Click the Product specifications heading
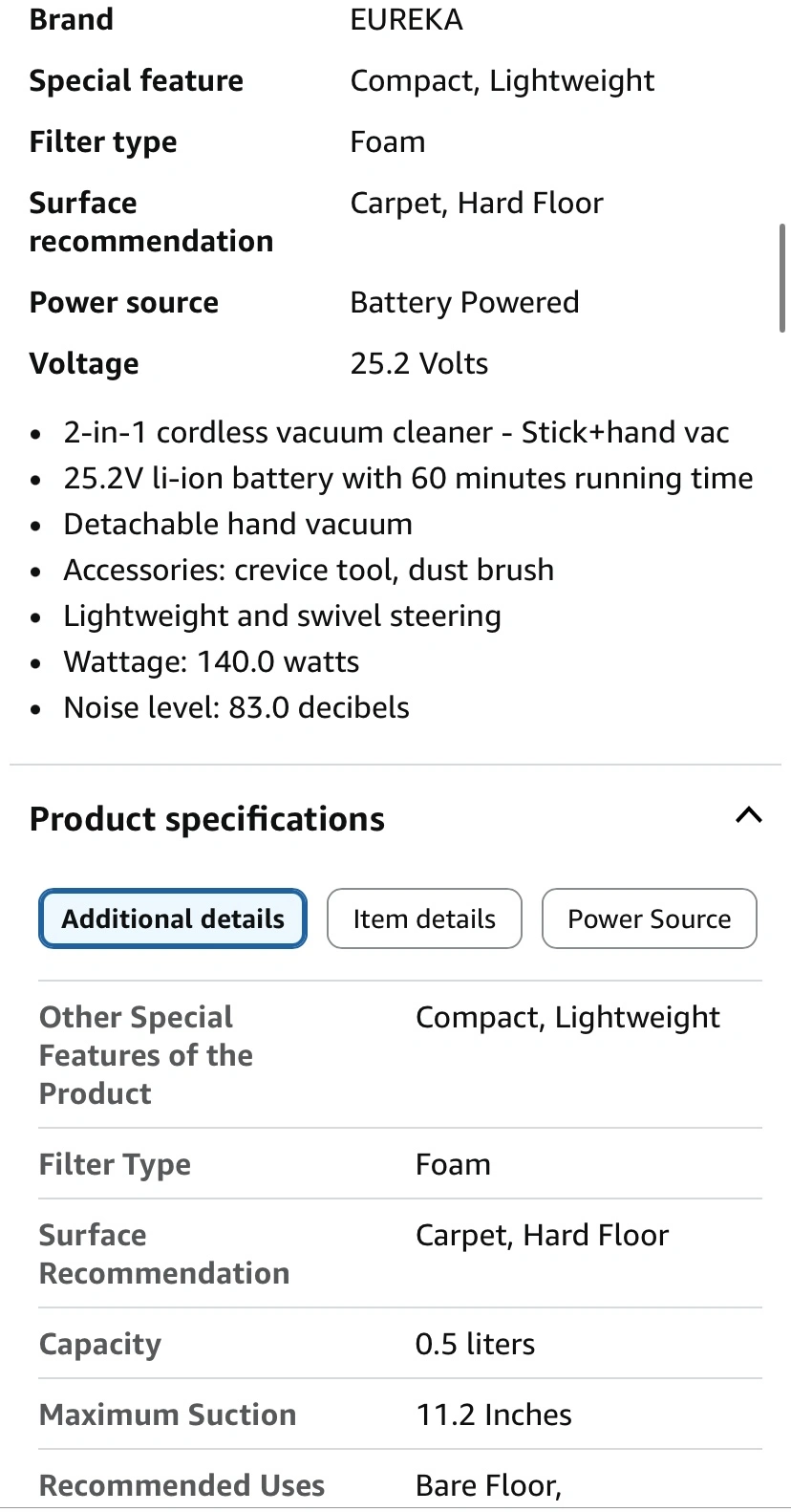The width and height of the screenshot is (791, 1512). tap(207, 819)
